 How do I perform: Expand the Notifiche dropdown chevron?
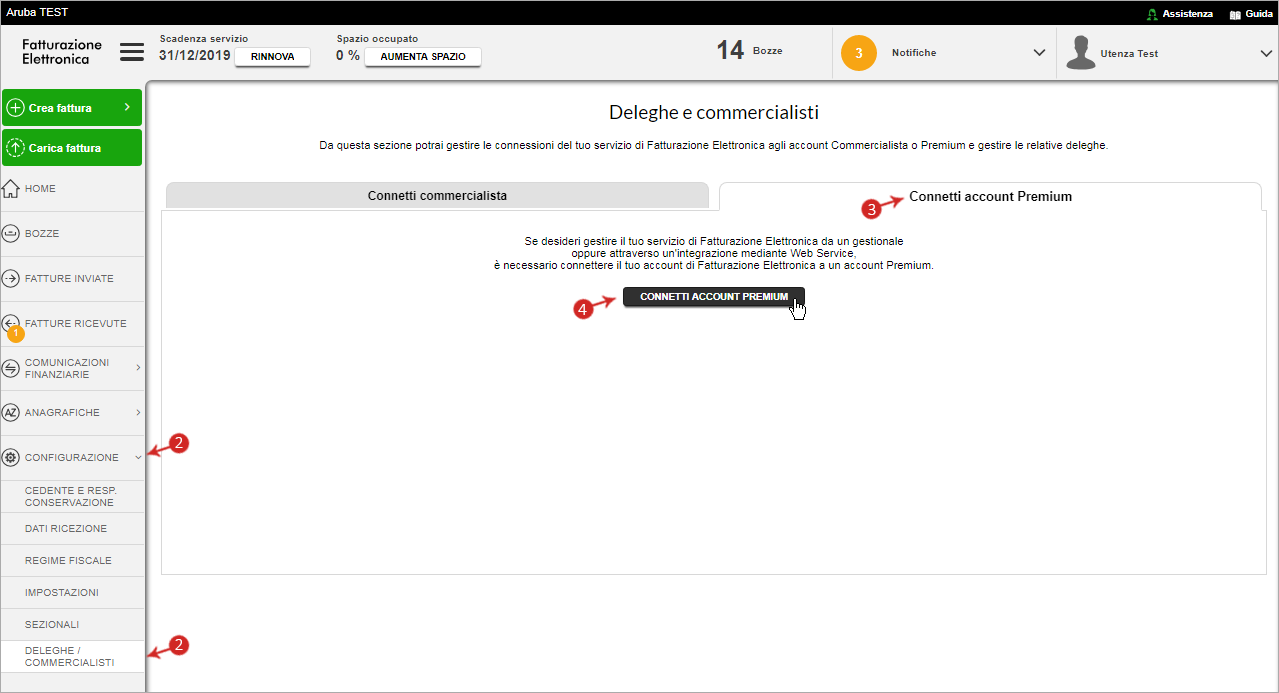1039,53
